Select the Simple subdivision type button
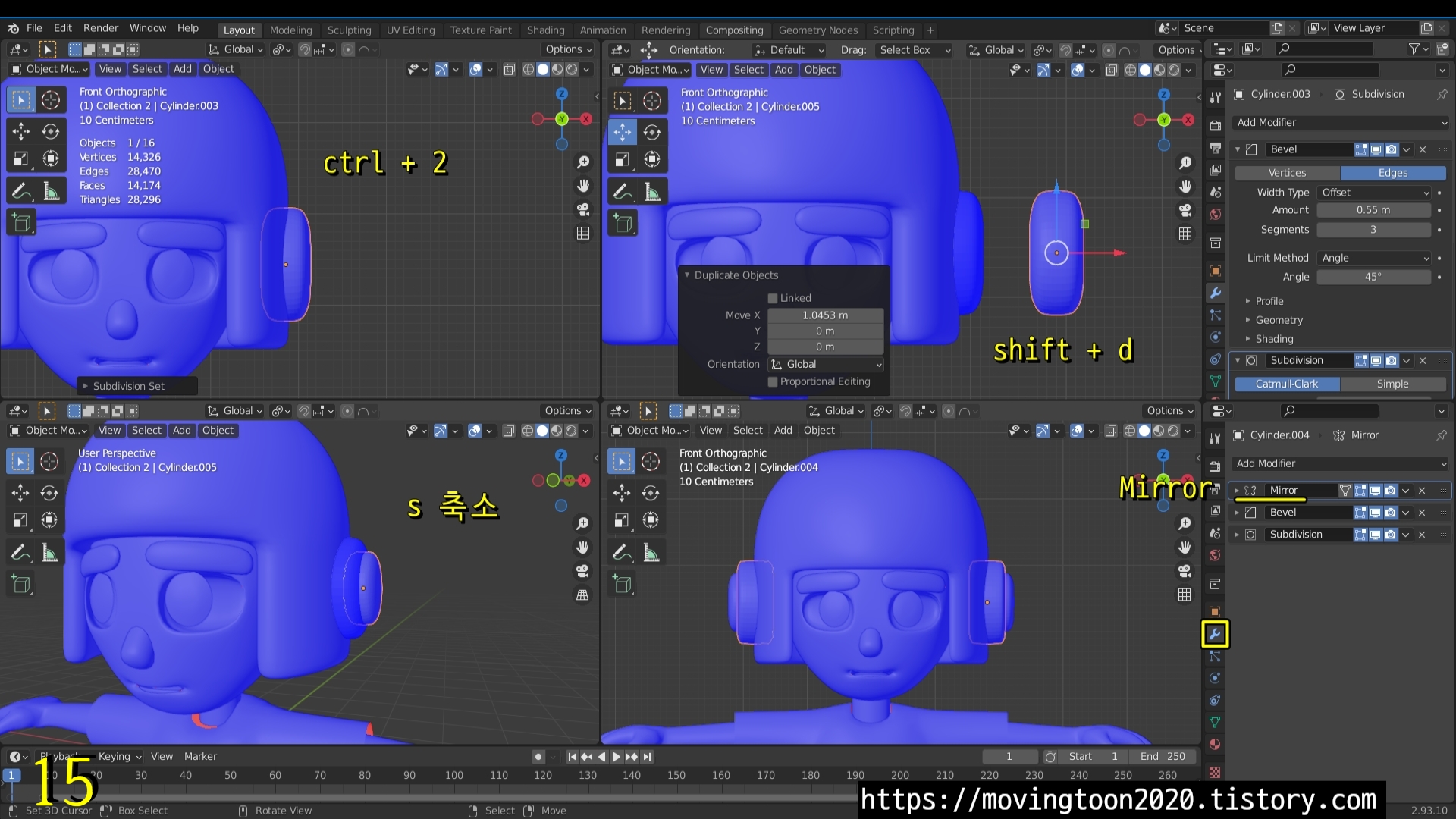The image size is (1456, 819). [1392, 384]
